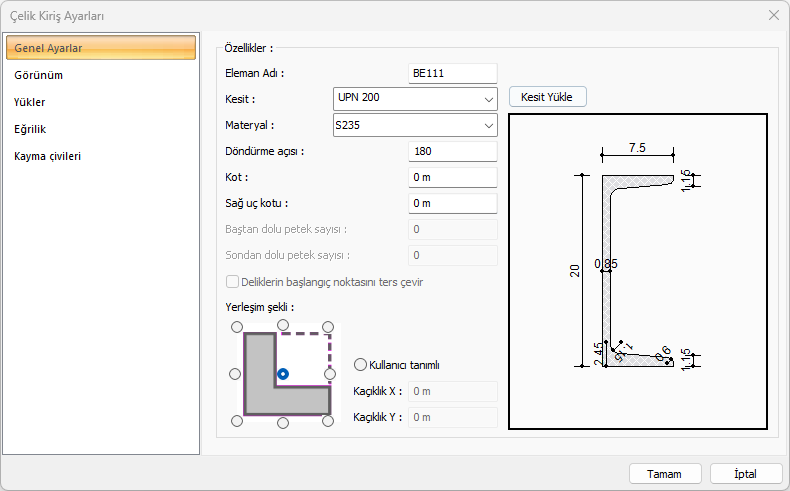Click the Döndürme açısı field
The image size is (790, 491).
(453, 152)
